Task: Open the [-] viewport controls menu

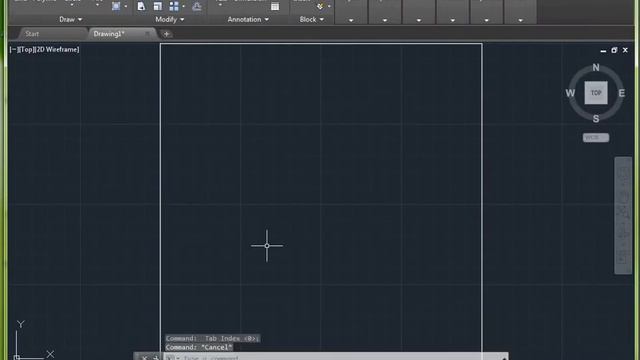Action: click(x=13, y=49)
